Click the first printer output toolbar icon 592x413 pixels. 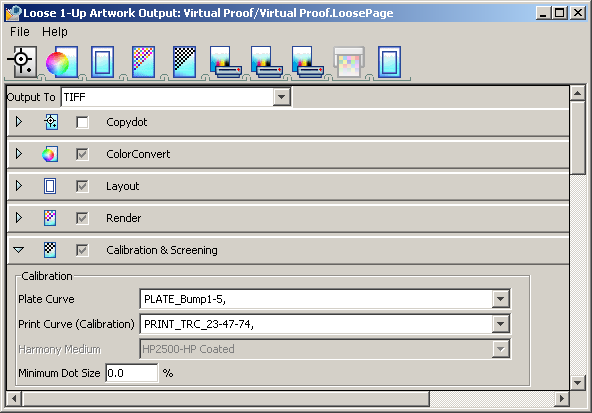[225, 62]
